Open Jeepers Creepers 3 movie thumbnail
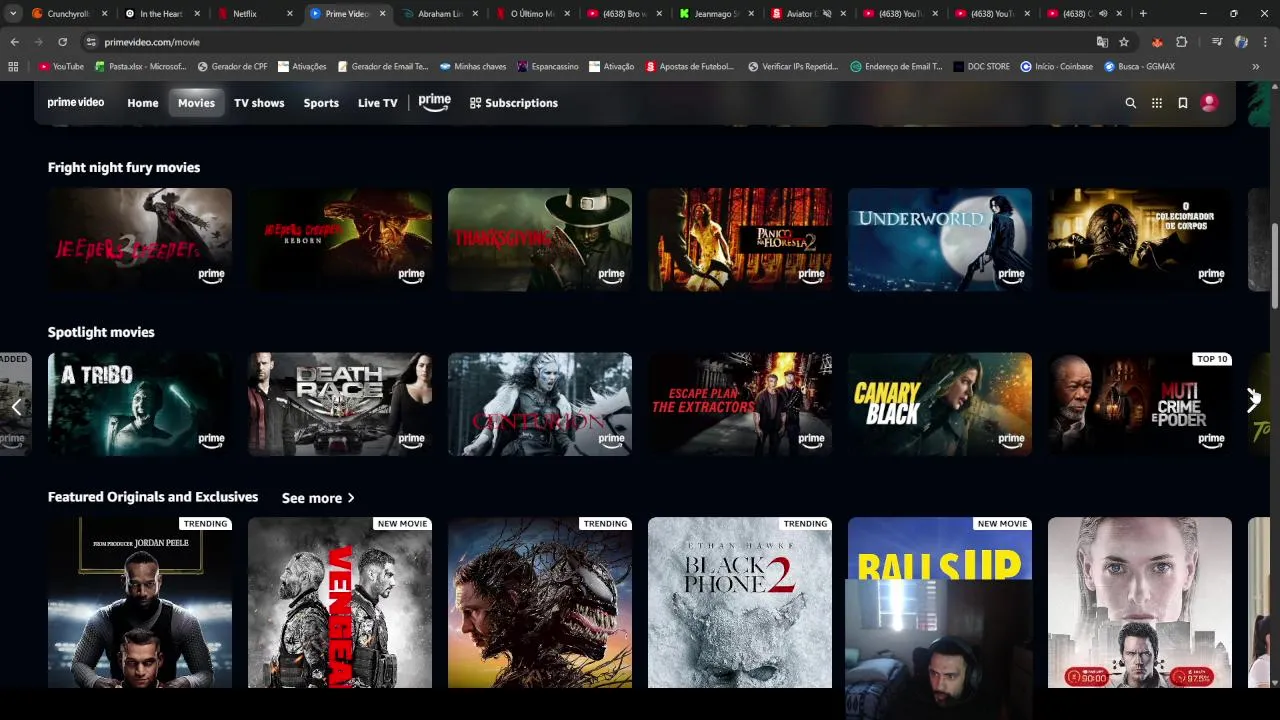The height and width of the screenshot is (720, 1280). 140,240
